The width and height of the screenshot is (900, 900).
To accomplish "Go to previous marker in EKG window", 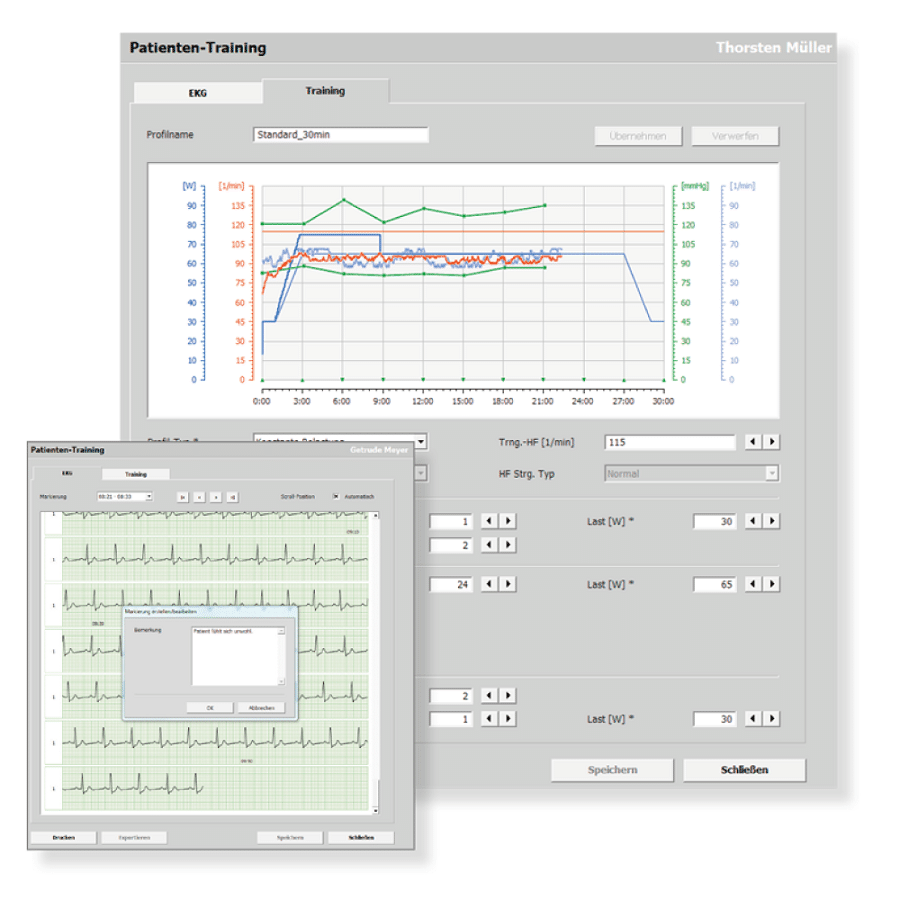I will (x=199, y=497).
